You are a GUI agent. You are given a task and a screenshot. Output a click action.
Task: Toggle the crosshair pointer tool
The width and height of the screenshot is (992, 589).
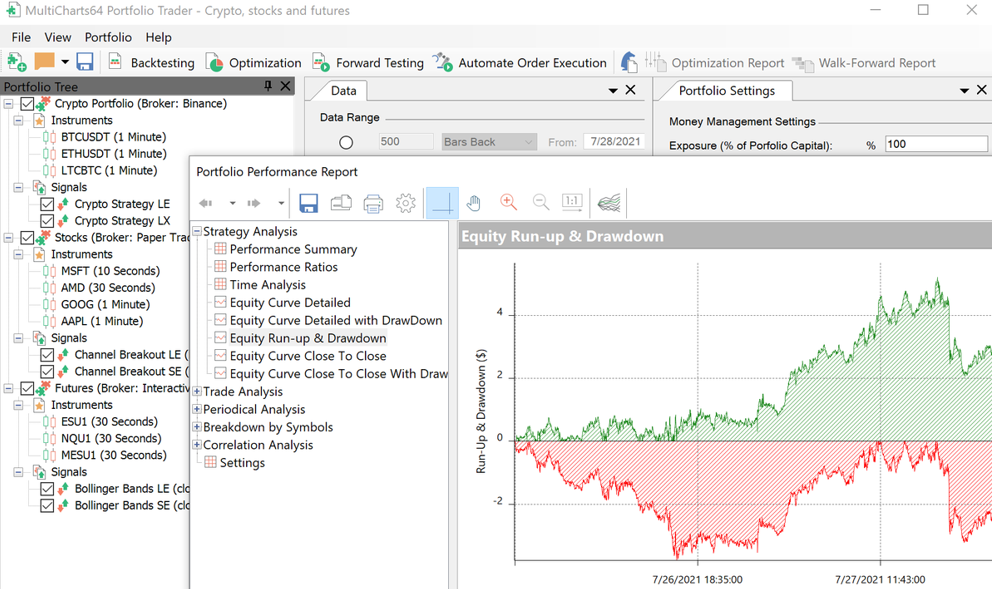[x=442, y=203]
